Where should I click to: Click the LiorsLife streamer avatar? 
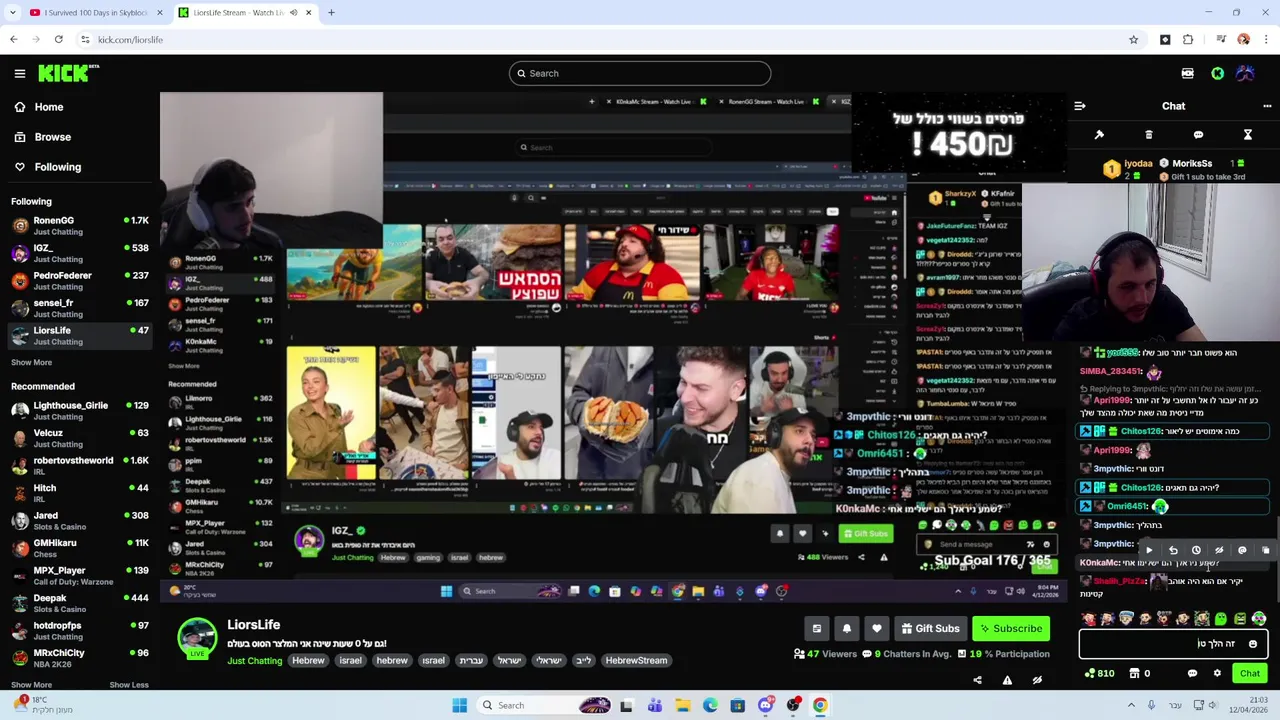click(x=197, y=638)
